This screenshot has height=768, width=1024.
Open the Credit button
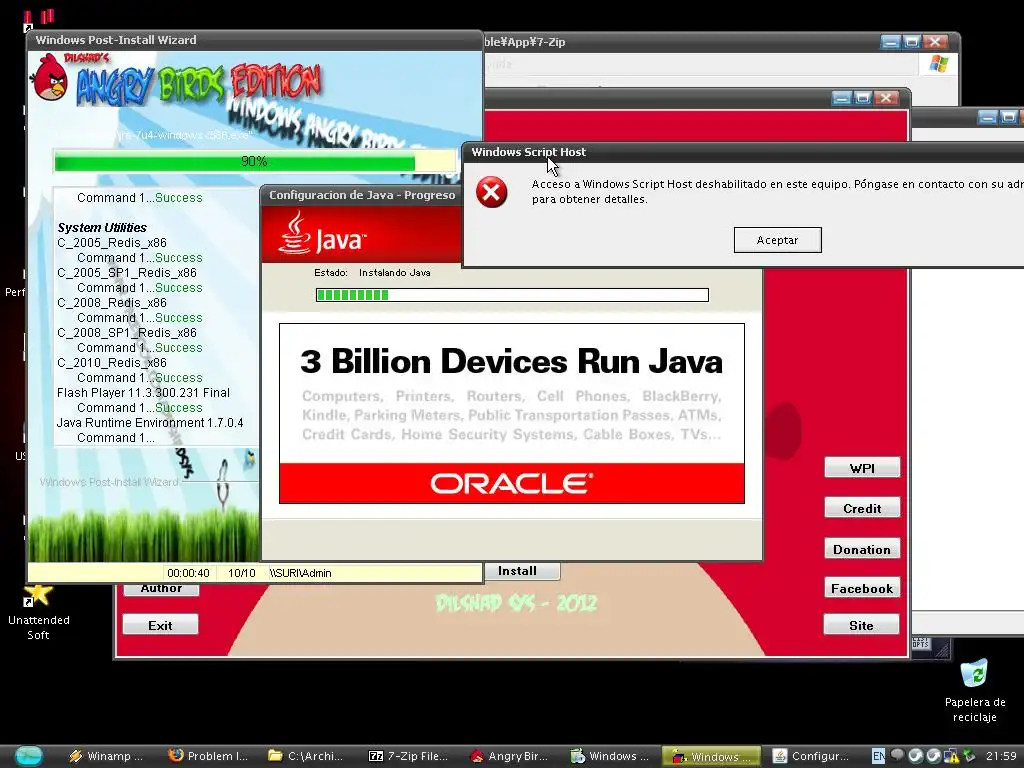pos(862,508)
